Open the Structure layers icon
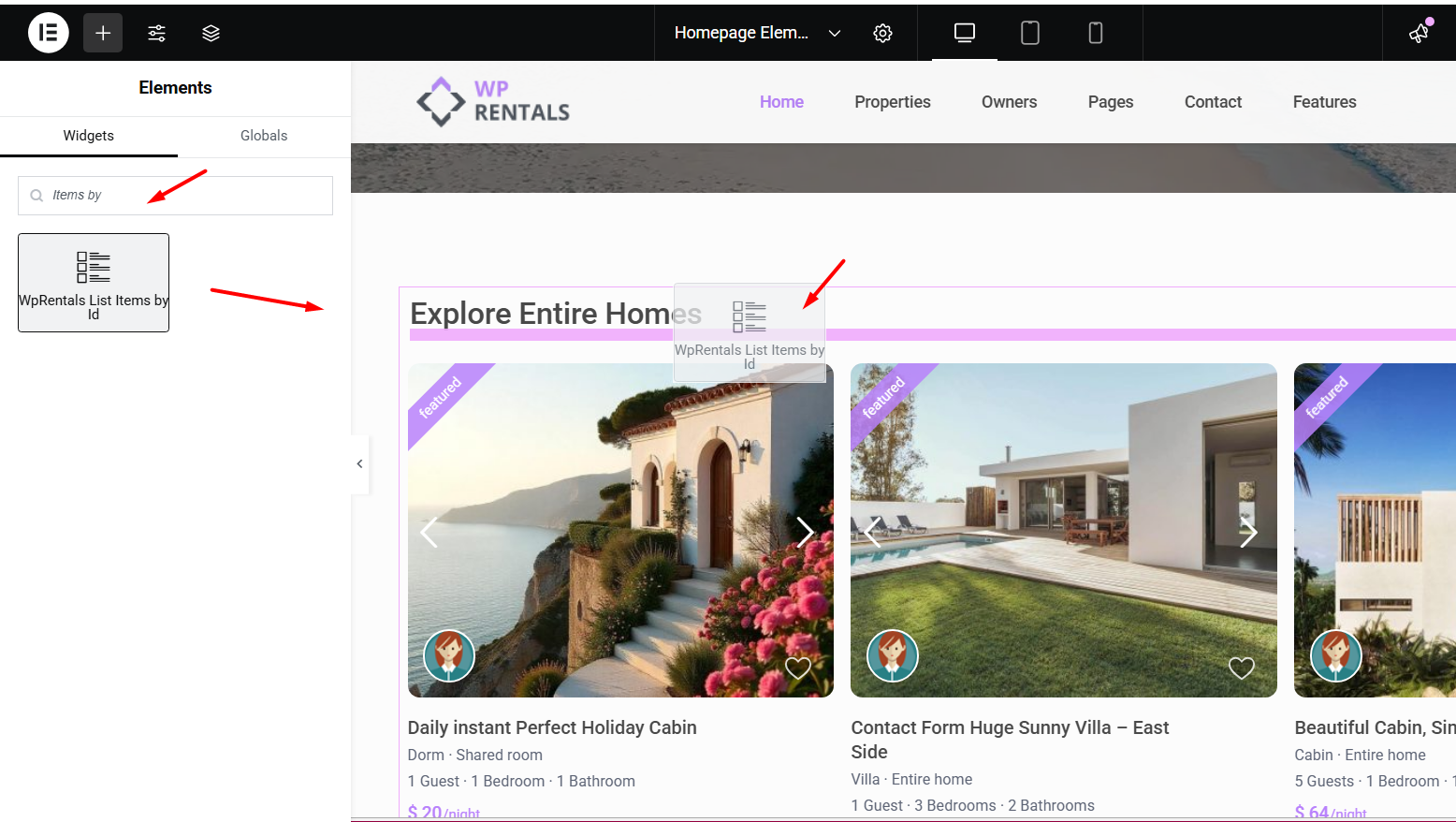Screen dimensions: 1456x822 tap(211, 33)
